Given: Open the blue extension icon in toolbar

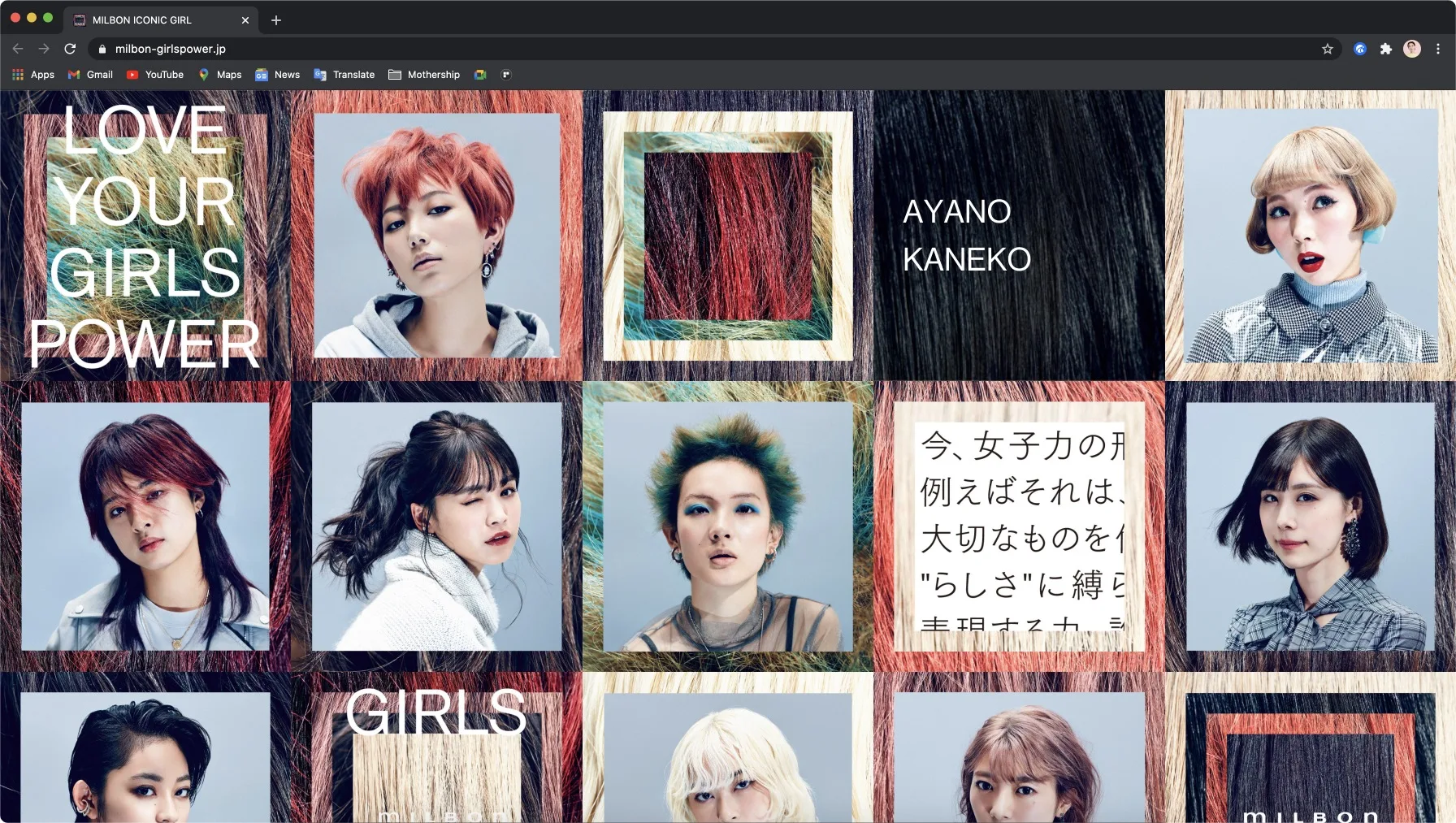Looking at the screenshot, I should coord(1360,49).
